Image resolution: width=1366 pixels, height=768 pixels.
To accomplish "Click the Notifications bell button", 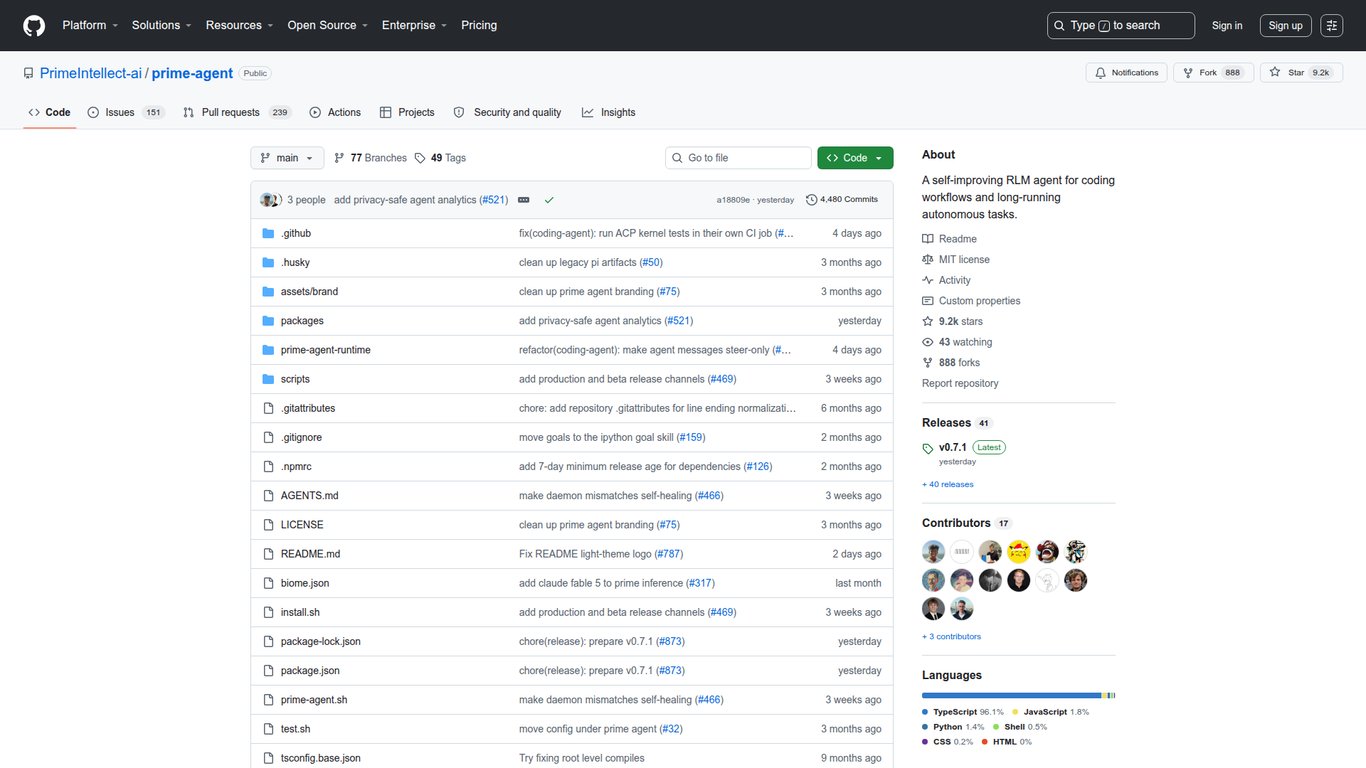I will (1126, 73).
